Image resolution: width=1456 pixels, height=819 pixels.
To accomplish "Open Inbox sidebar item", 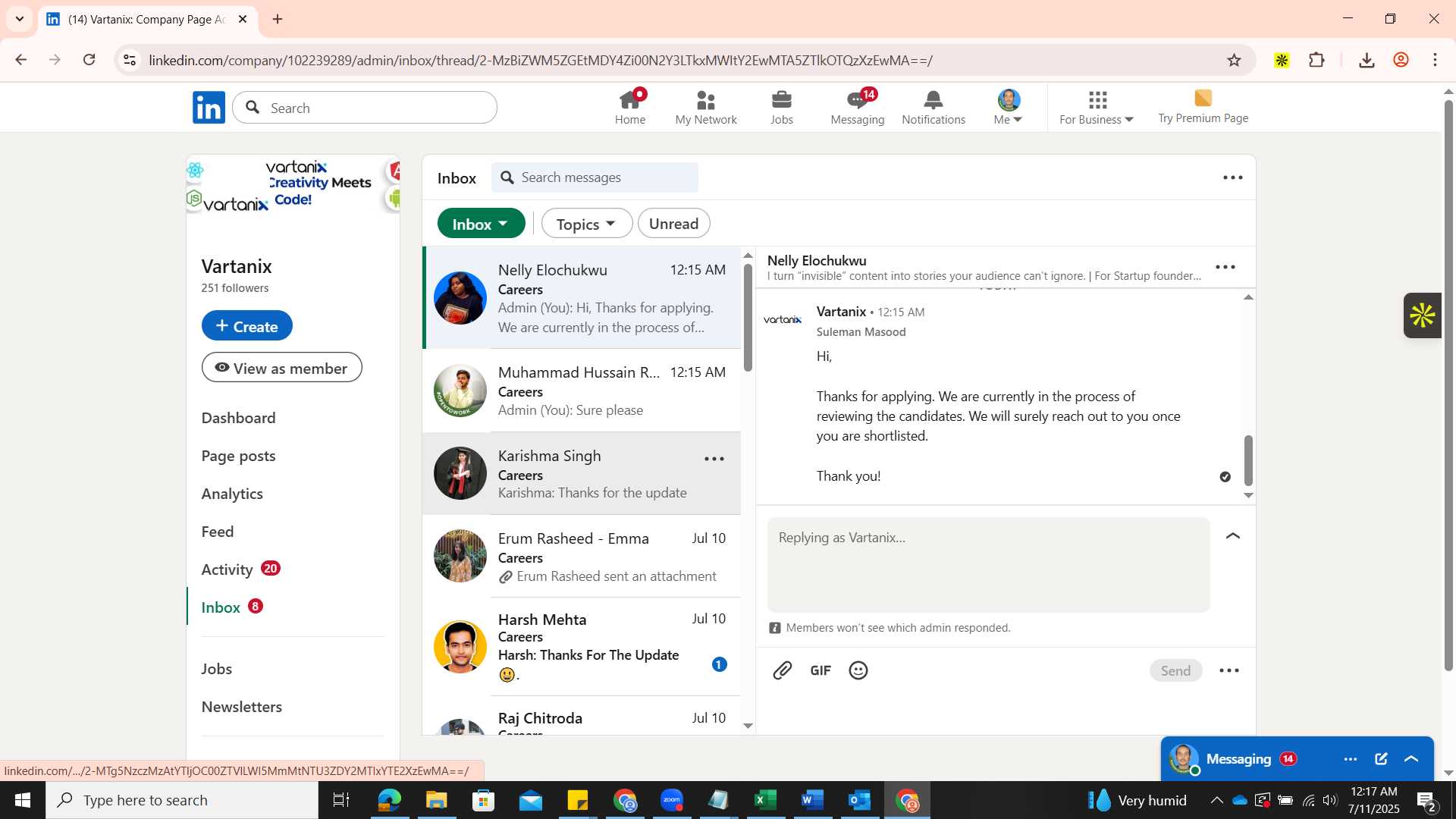I will pyautogui.click(x=232, y=607).
